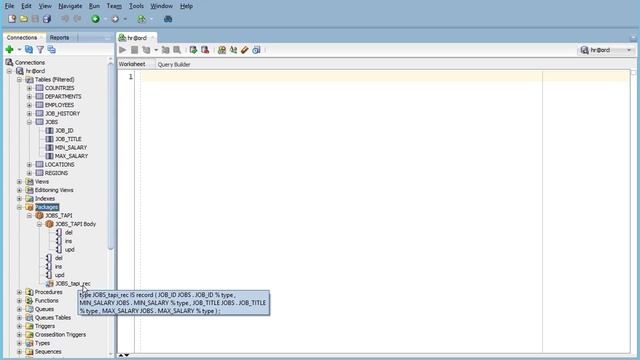Expand the Views node
The width and height of the screenshot is (640, 360).
pos(19,182)
